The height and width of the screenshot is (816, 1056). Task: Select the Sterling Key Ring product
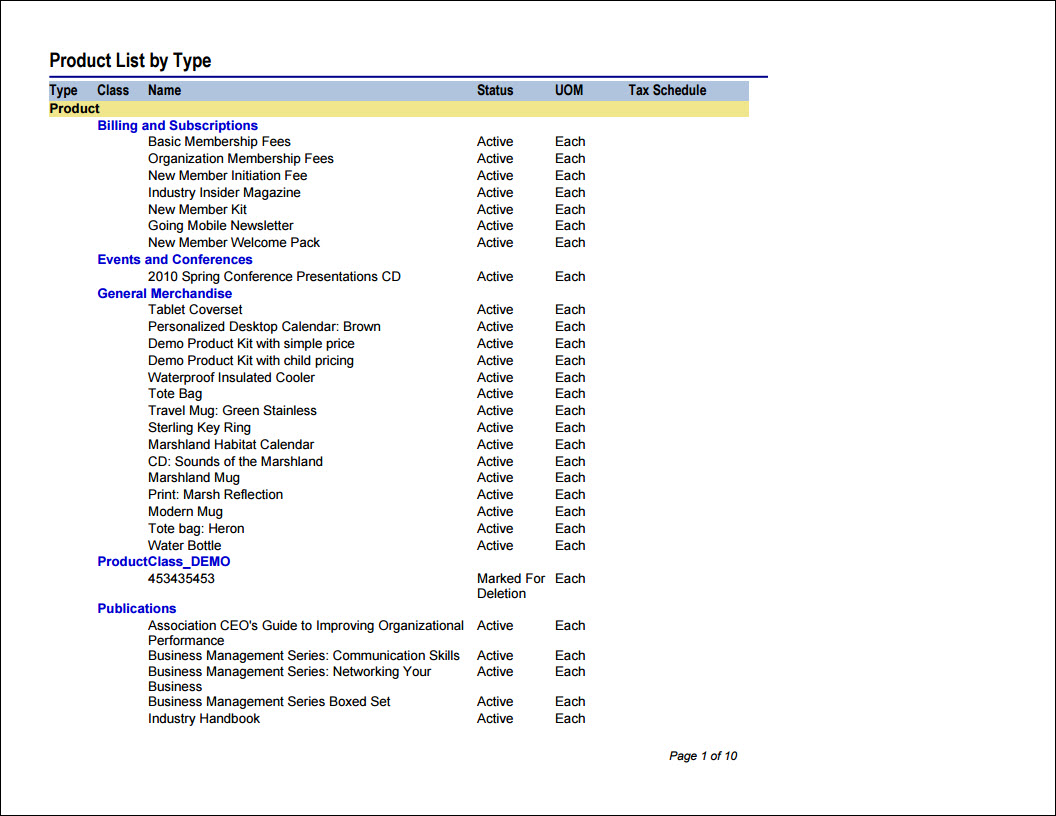pos(199,428)
